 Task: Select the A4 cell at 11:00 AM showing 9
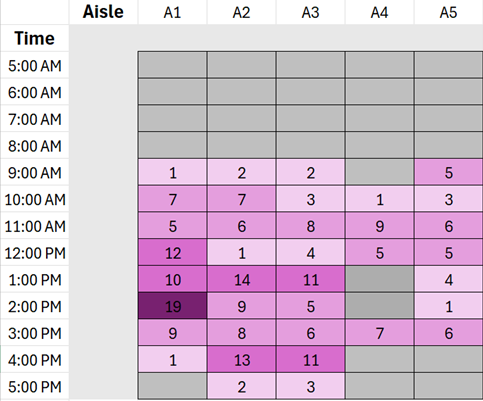coord(380,226)
